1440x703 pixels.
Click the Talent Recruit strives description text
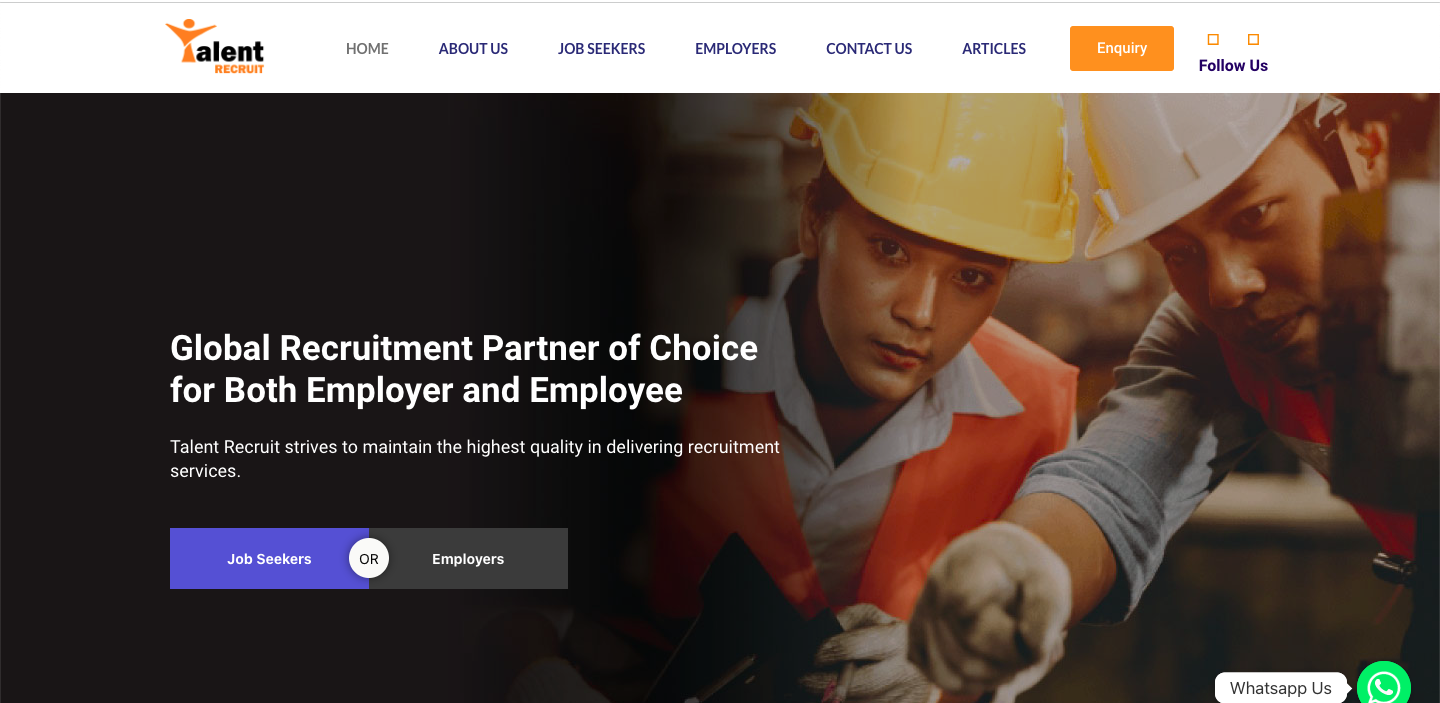tap(475, 459)
